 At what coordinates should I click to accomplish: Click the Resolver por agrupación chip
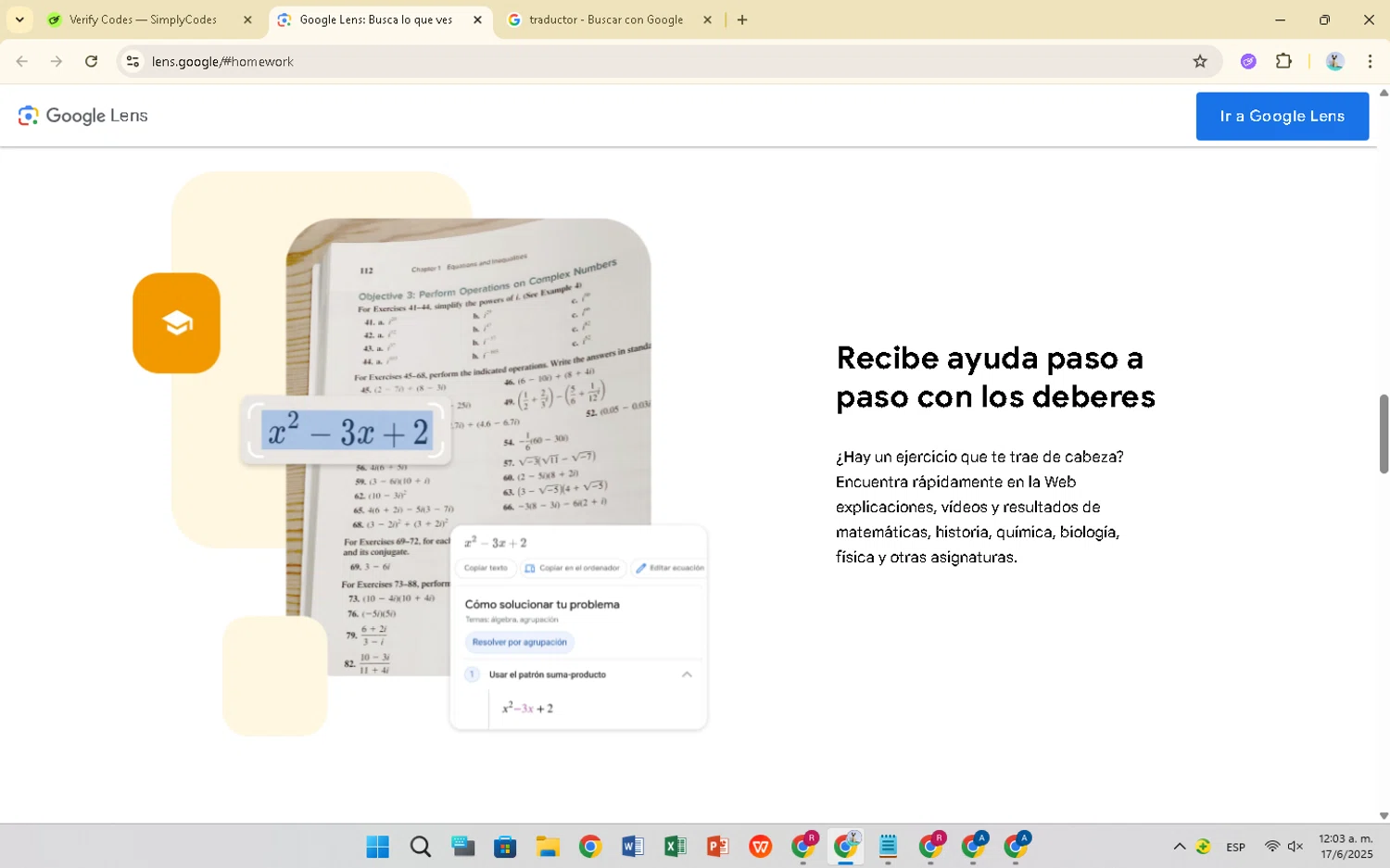click(x=519, y=642)
